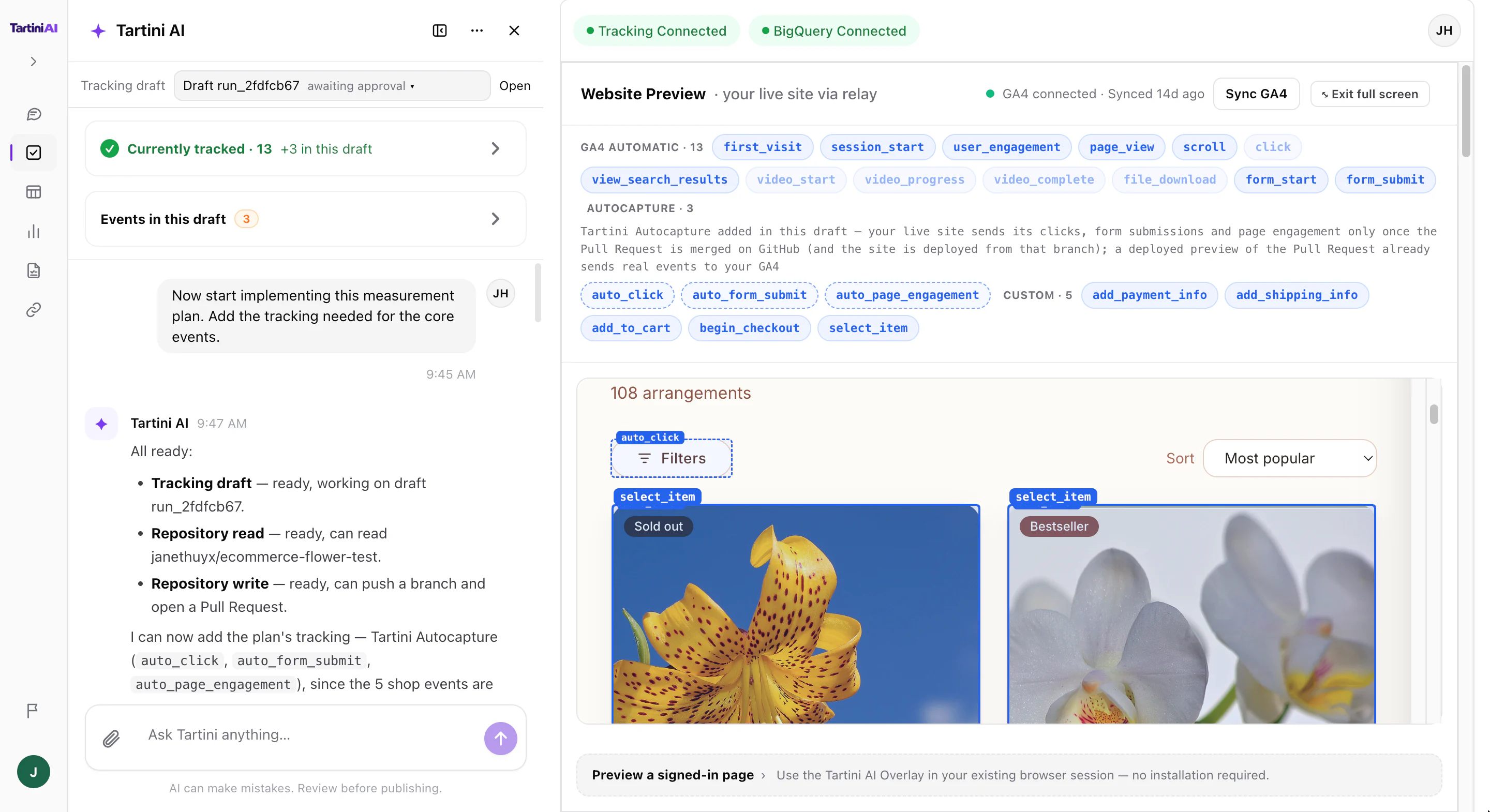
Task: Toggle the chat panel layout icon
Action: pyautogui.click(x=440, y=31)
